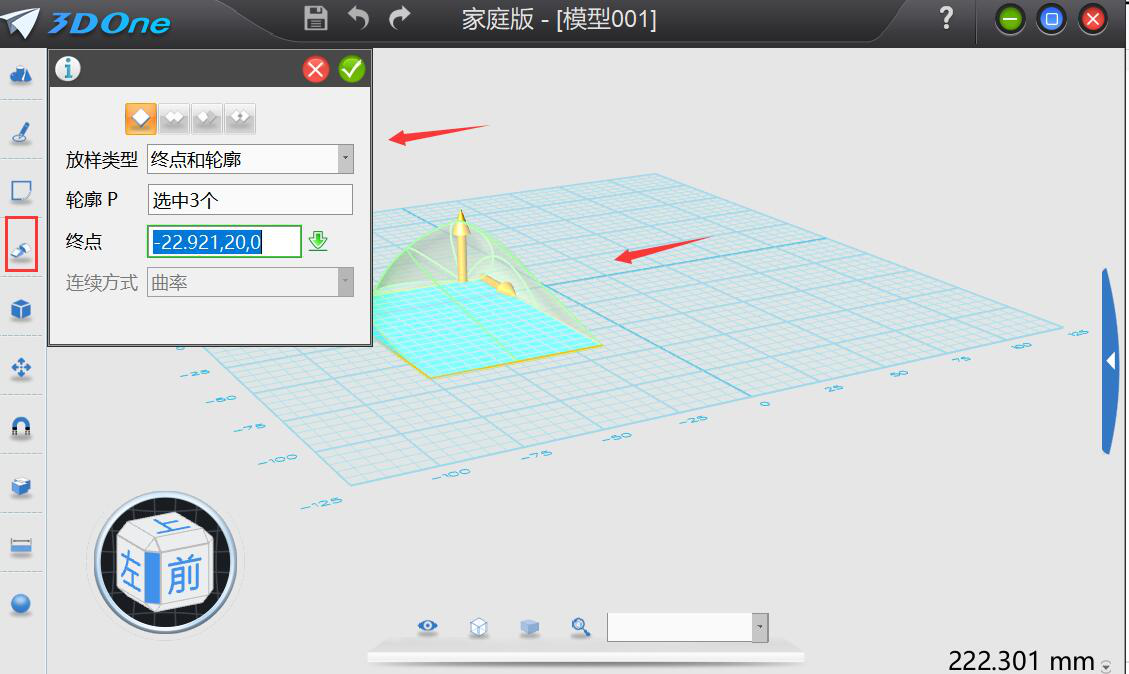Toggle the eye visibility icon at bottom
Screen dimensions: 1129x674
[427, 626]
